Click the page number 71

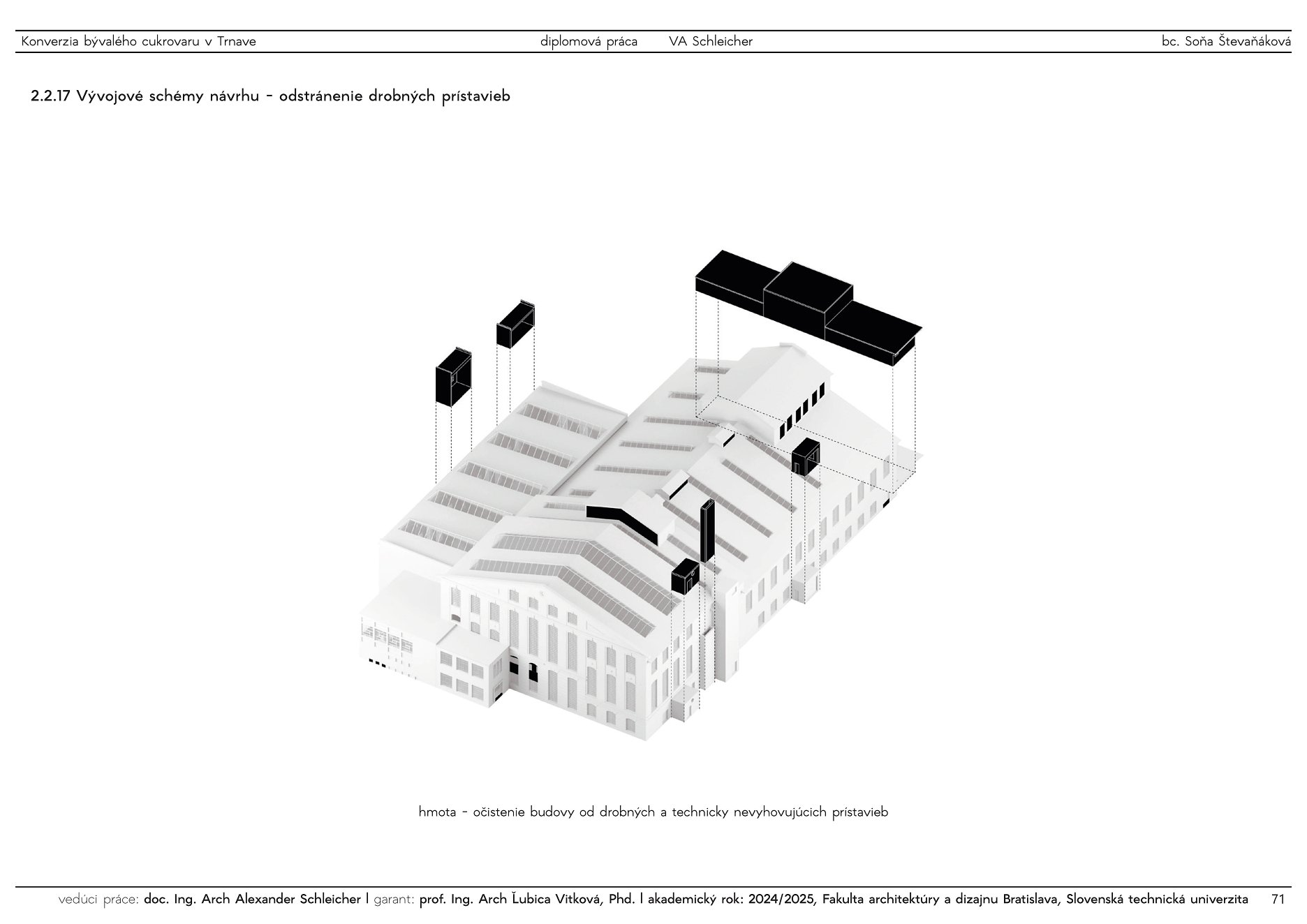[1278, 900]
